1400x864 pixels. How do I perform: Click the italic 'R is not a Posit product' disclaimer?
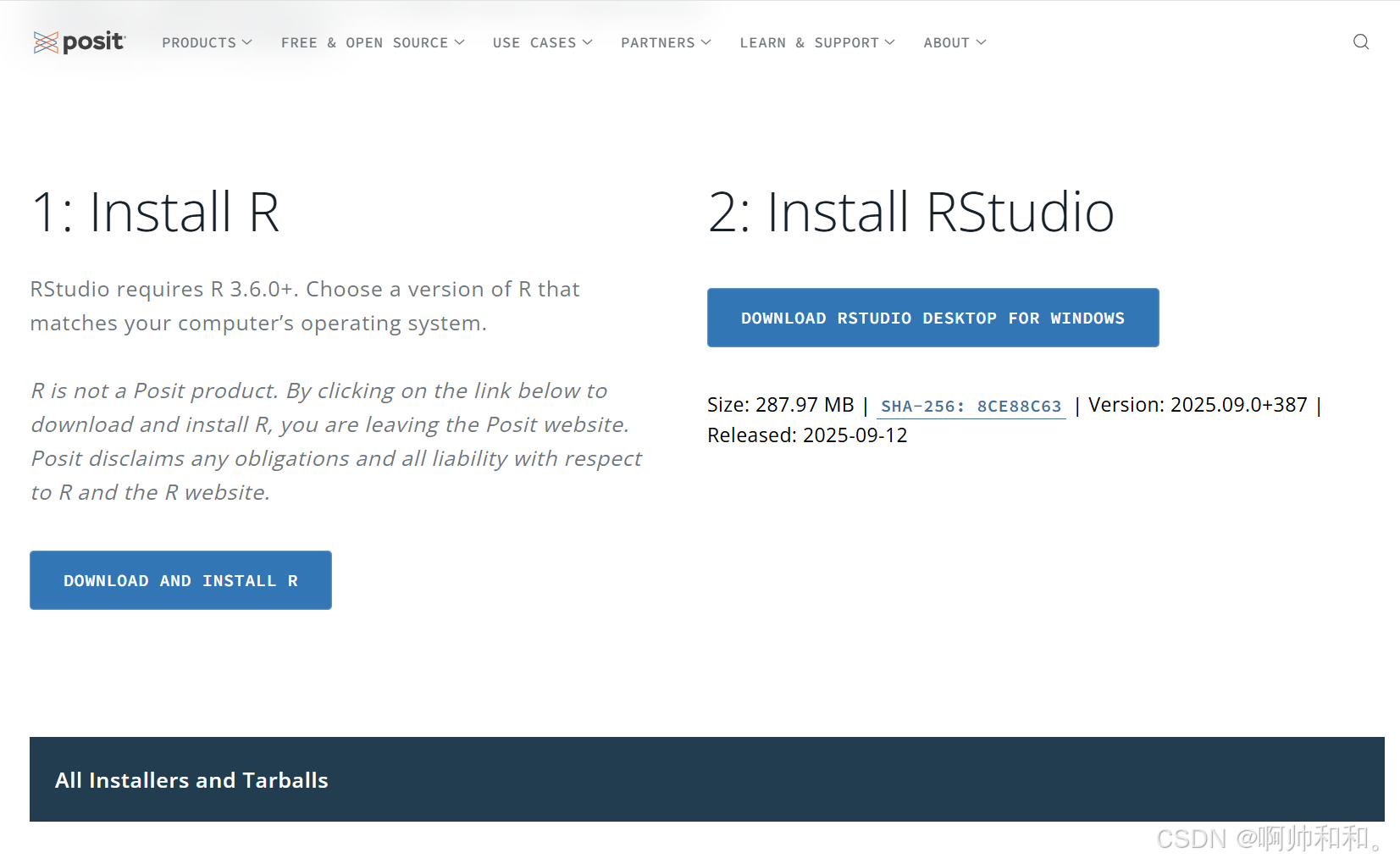336,441
